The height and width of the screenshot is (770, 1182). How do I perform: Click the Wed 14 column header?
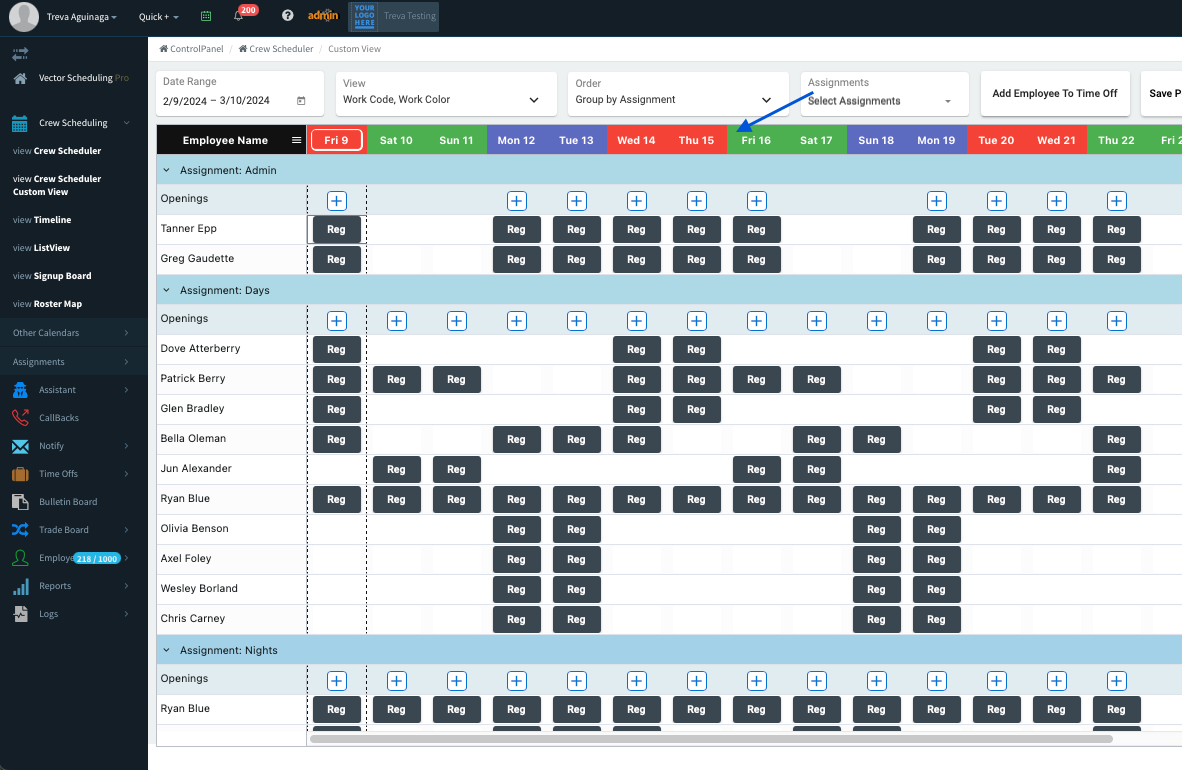[x=636, y=140]
